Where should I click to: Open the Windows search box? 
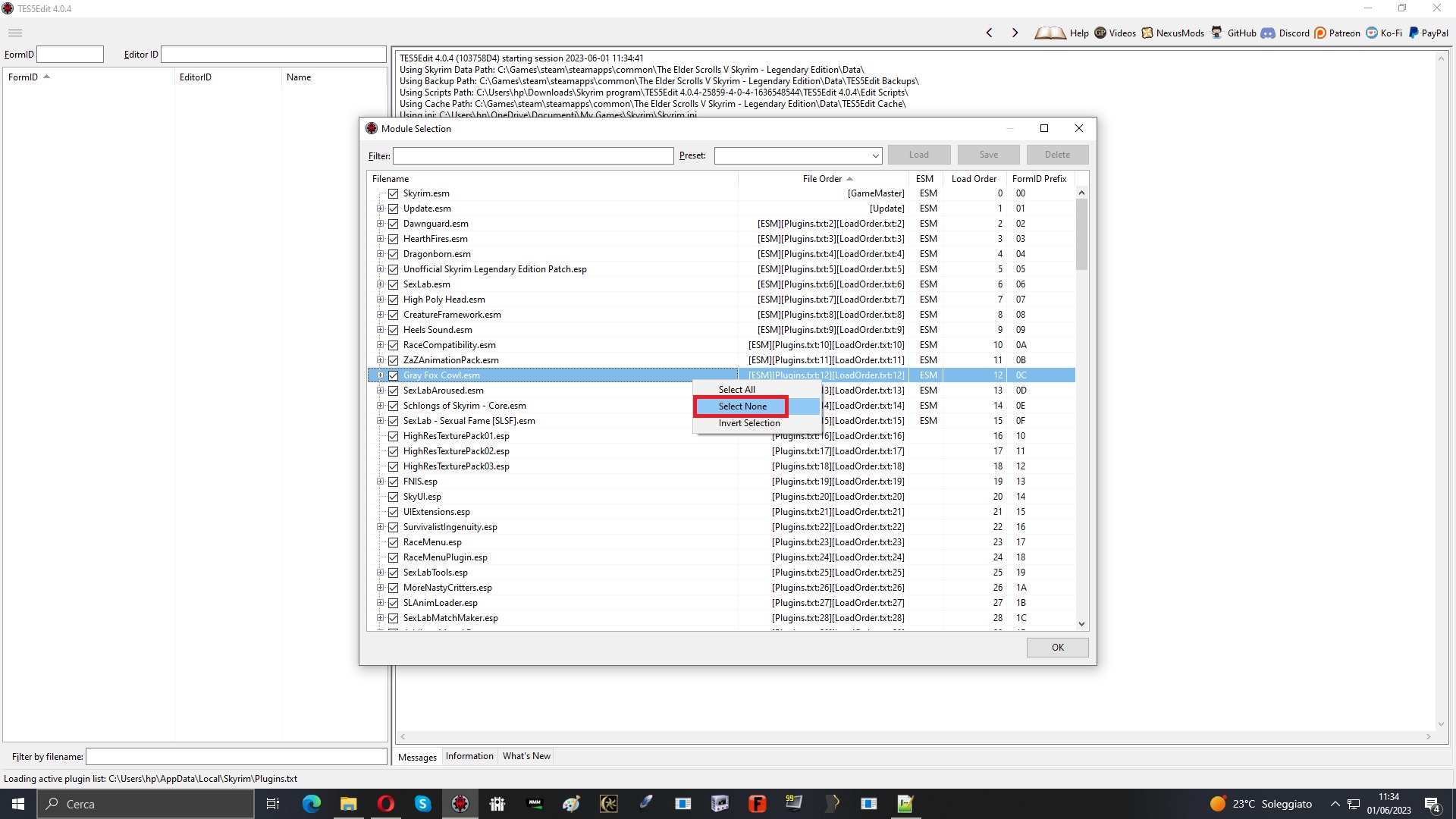[x=146, y=804]
